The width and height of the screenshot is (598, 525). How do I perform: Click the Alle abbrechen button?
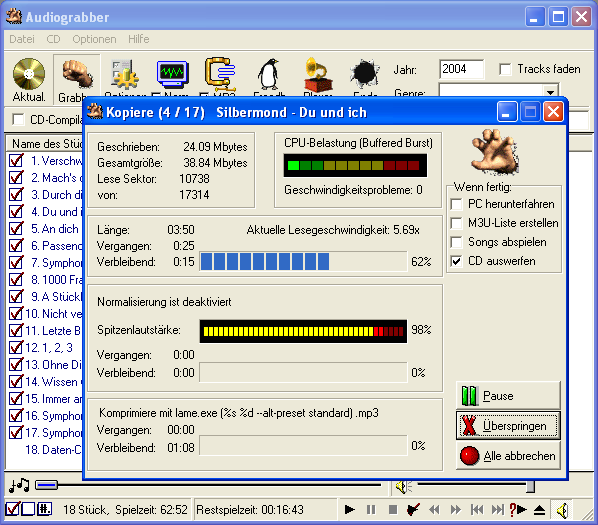(x=508, y=455)
